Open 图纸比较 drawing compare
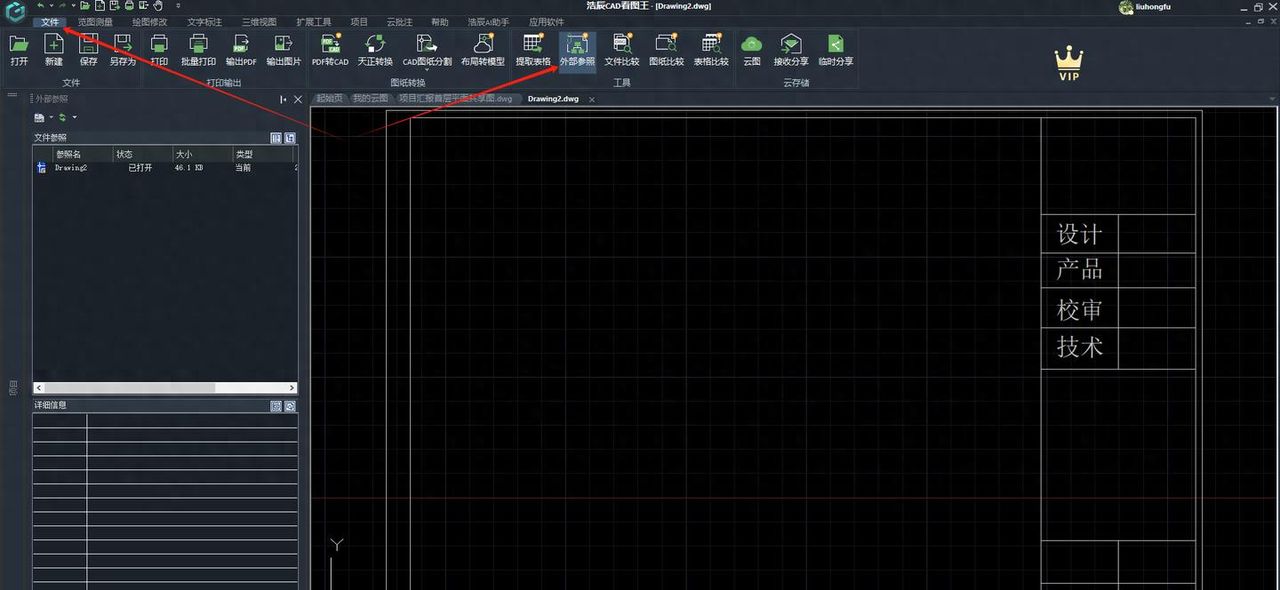 coord(667,49)
